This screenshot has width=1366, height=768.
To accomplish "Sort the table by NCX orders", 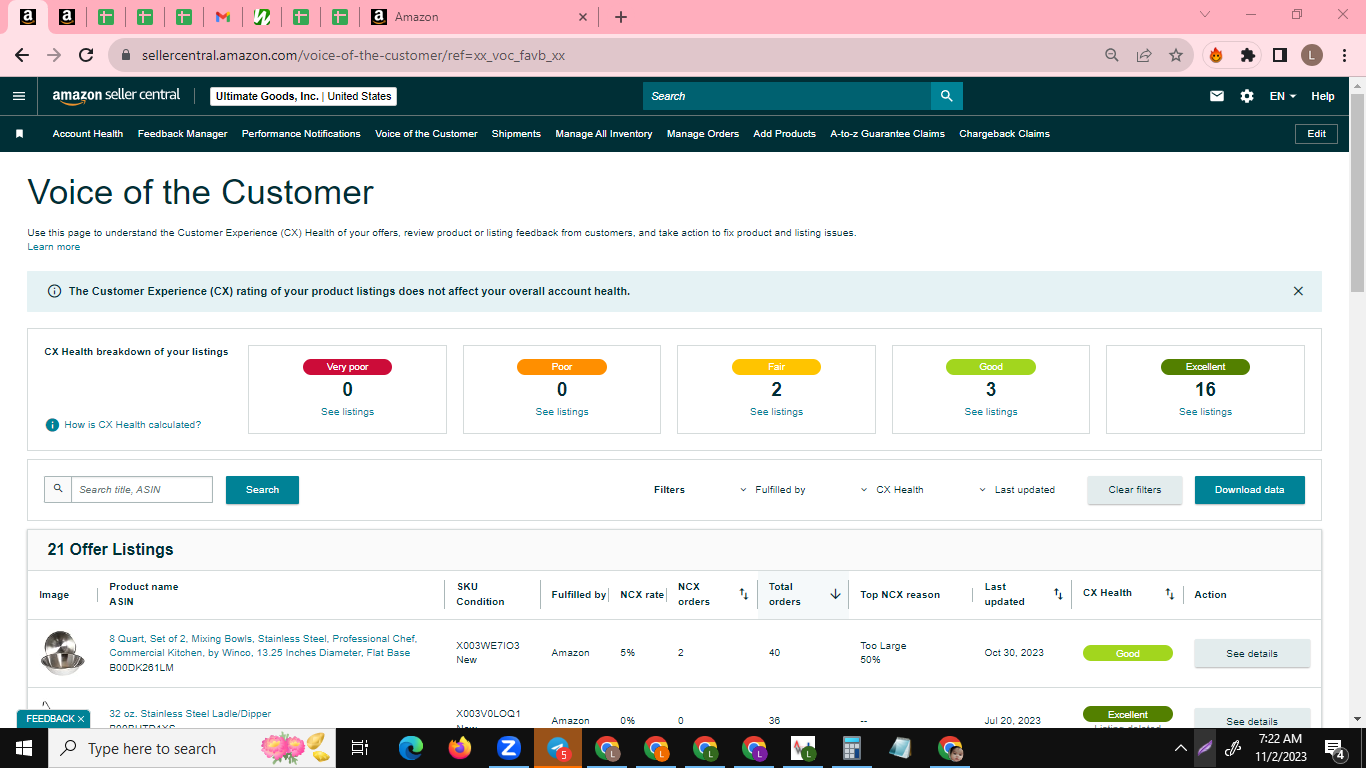I will point(743,594).
